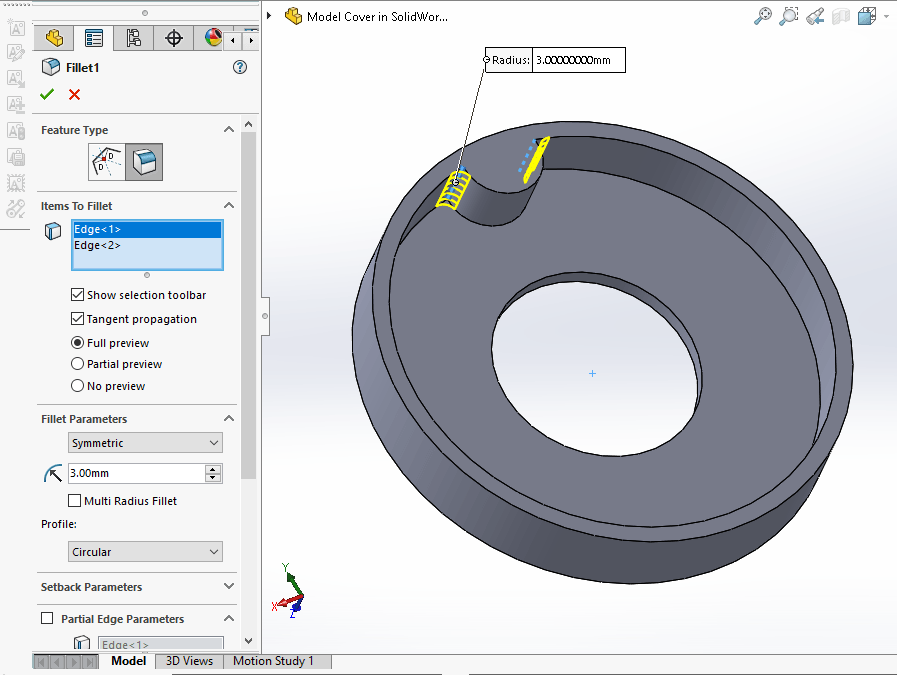Cancel the fillet with red X
Image resolution: width=897 pixels, height=675 pixels.
pos(74,94)
